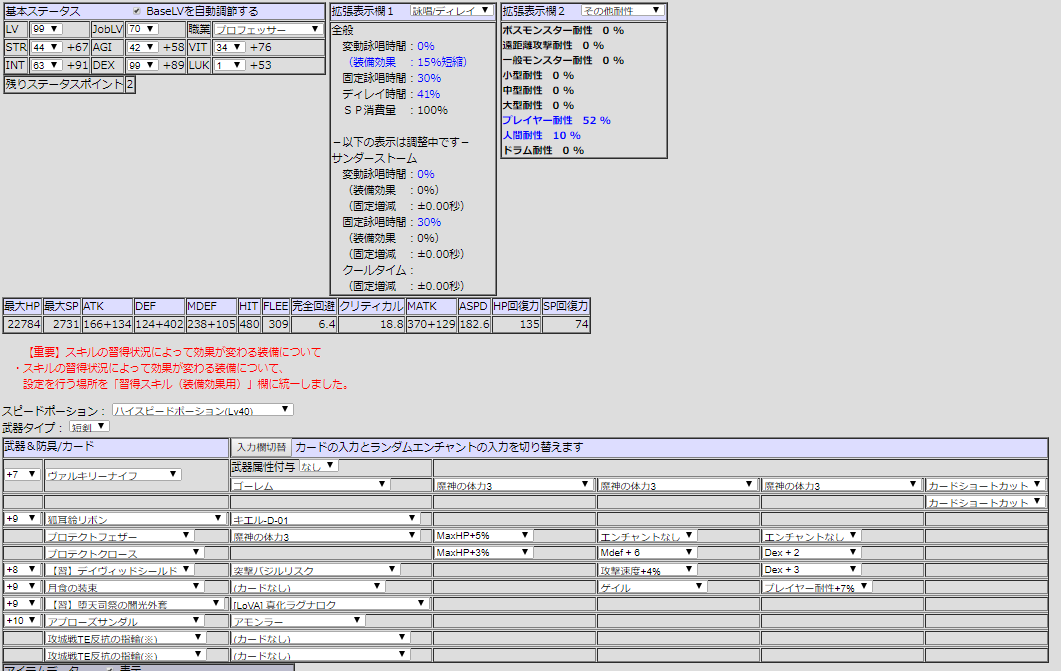The image size is (1061, 671).
Task: Open the 堕天司祭の闇光外套 garment dropdown
Action: [133, 603]
